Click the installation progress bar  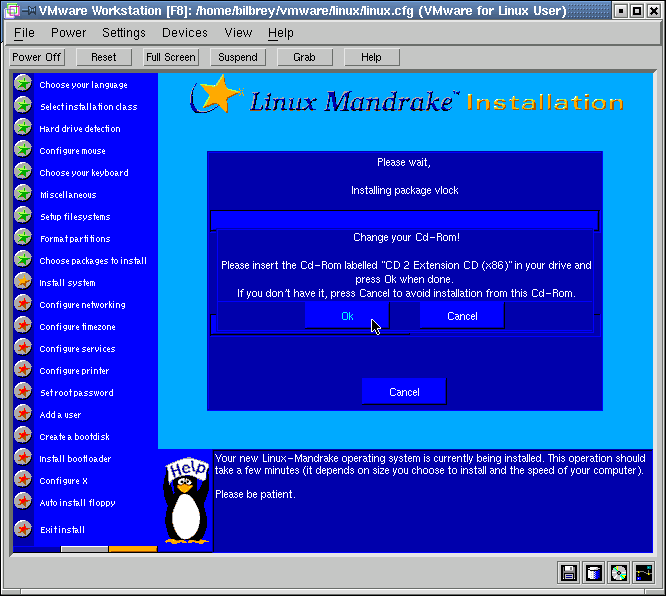(x=404, y=219)
